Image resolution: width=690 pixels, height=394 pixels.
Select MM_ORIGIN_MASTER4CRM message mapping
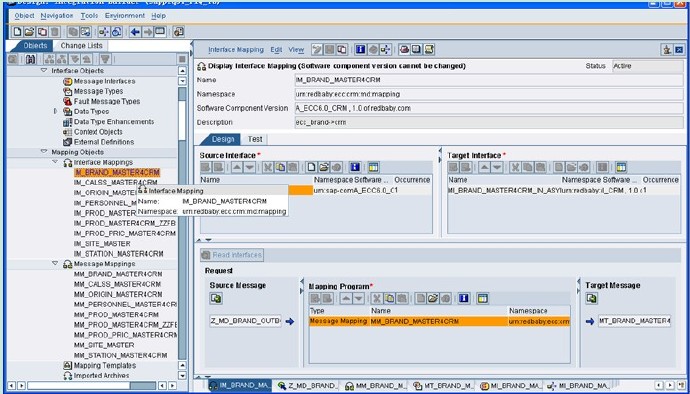tap(118, 294)
